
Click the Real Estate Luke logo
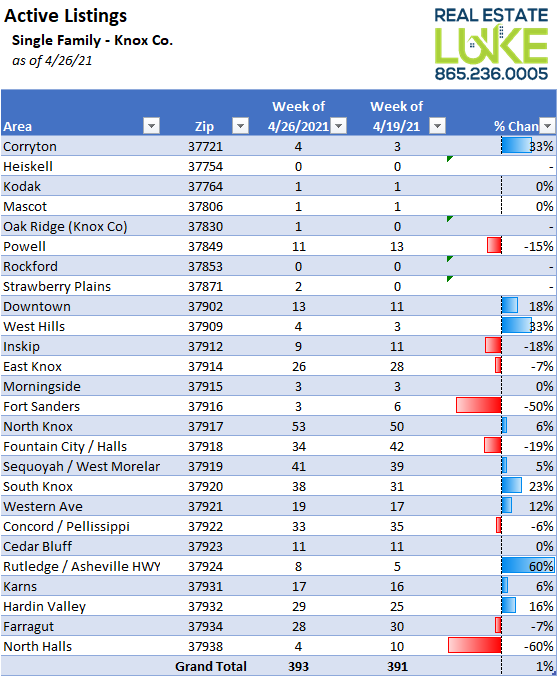tap(491, 44)
